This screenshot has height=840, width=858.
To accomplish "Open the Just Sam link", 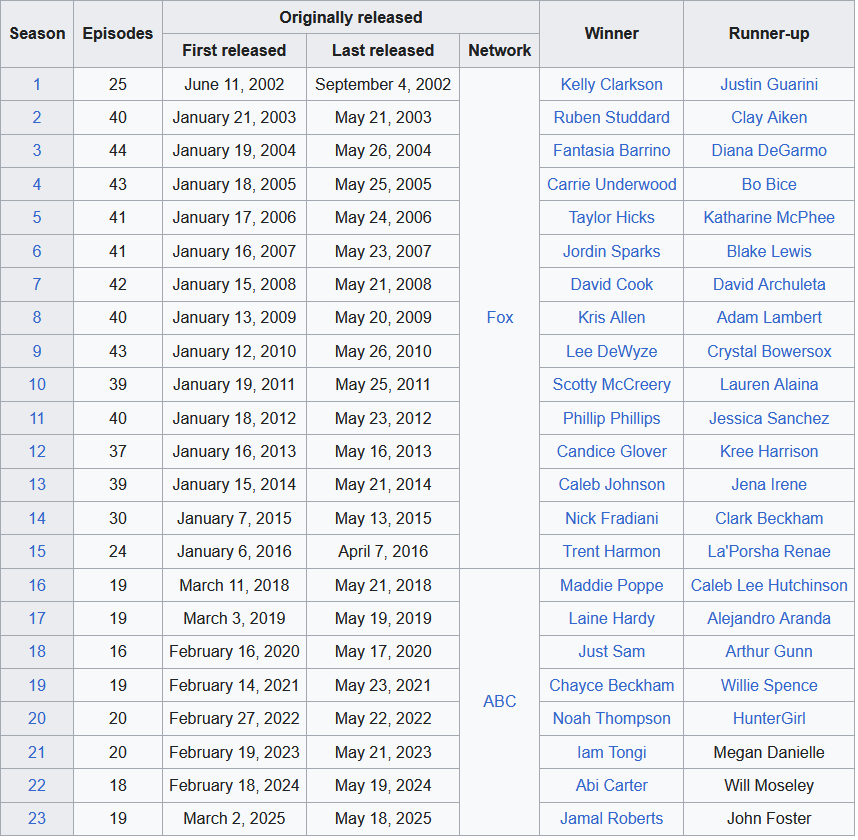I will (x=611, y=651).
